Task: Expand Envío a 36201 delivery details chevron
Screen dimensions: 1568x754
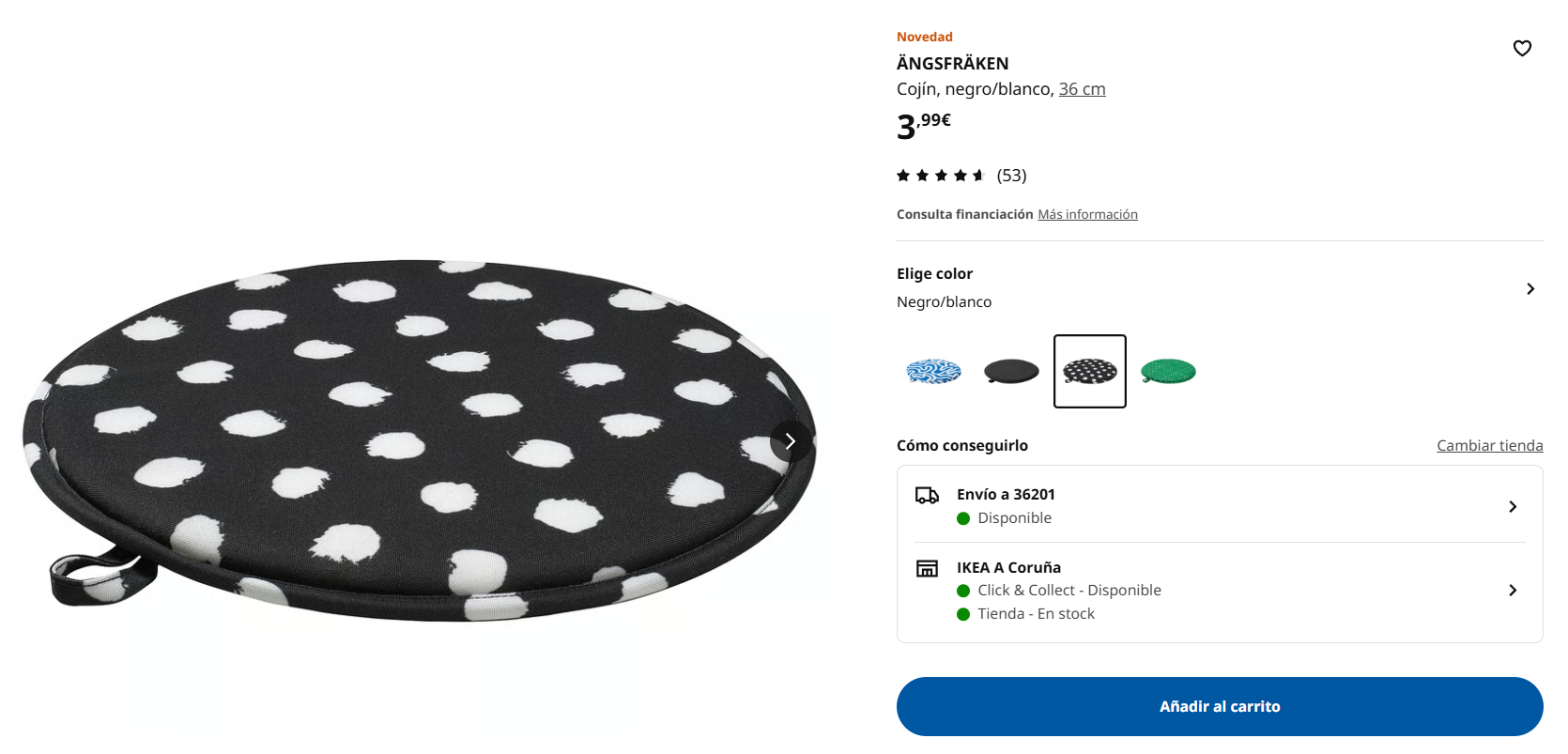Action: [1513, 507]
